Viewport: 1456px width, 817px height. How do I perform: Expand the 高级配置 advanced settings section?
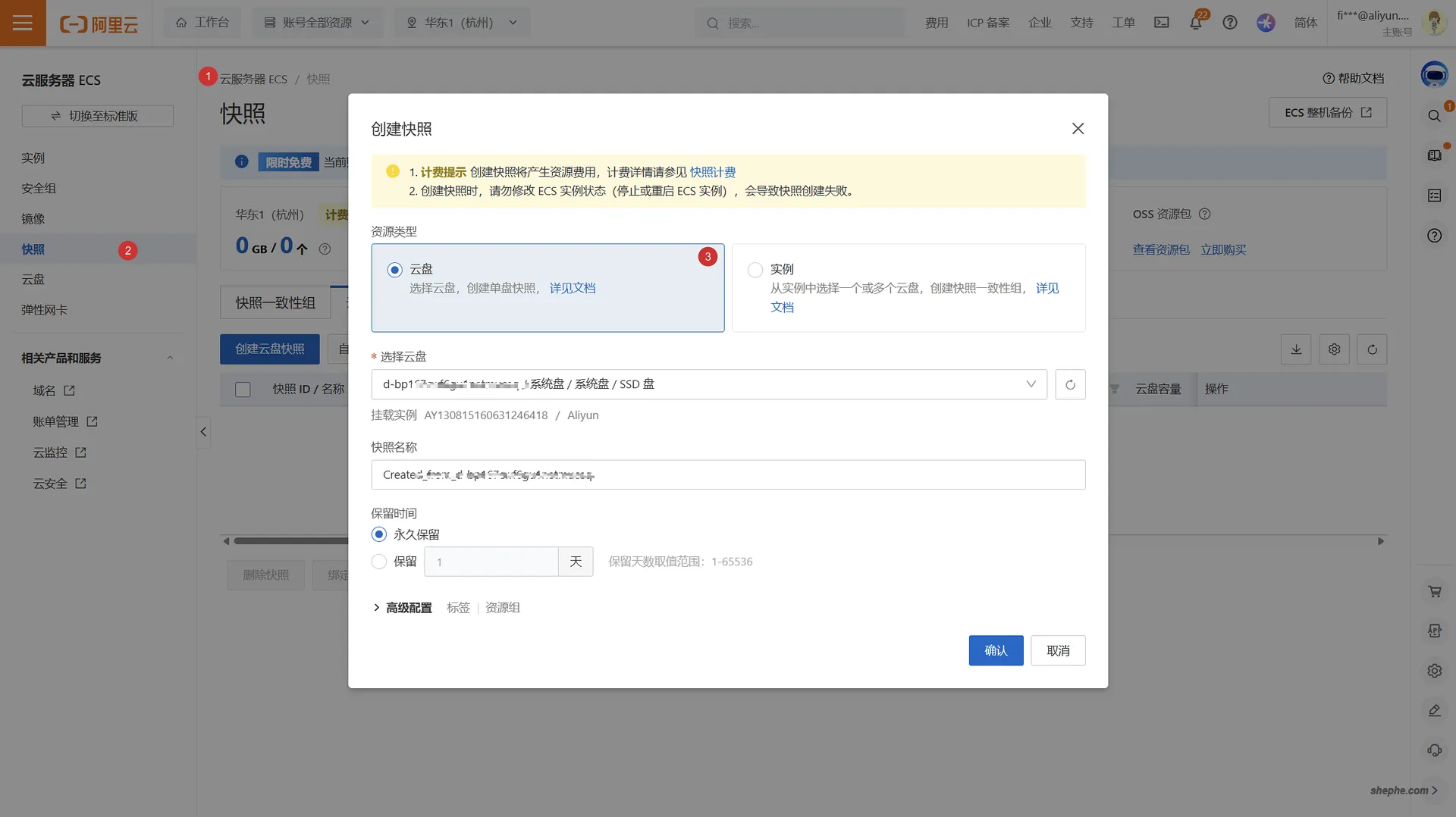click(x=408, y=607)
